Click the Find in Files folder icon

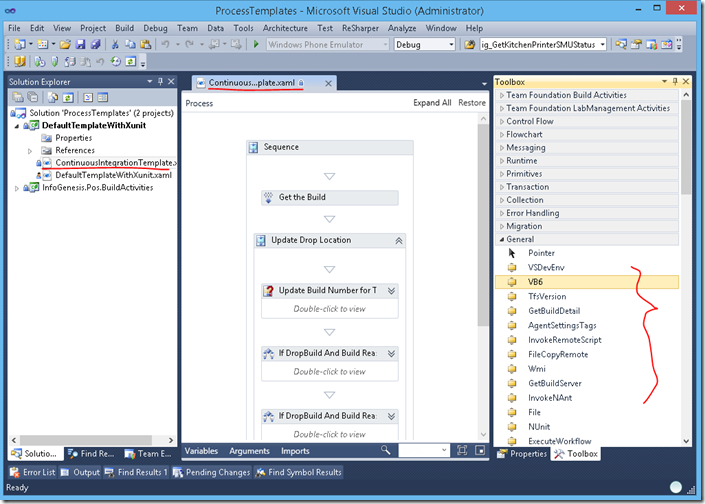coord(469,44)
